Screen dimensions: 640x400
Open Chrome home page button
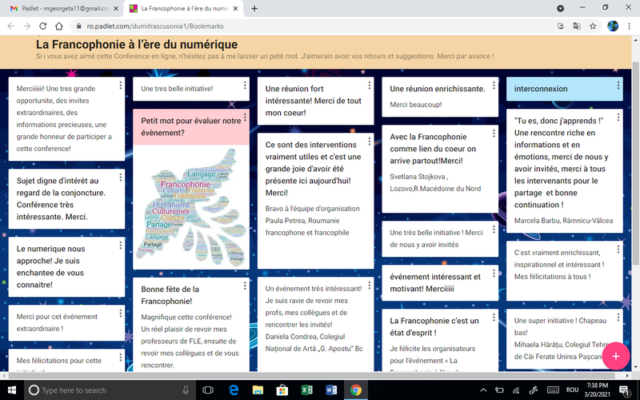click(x=60, y=25)
